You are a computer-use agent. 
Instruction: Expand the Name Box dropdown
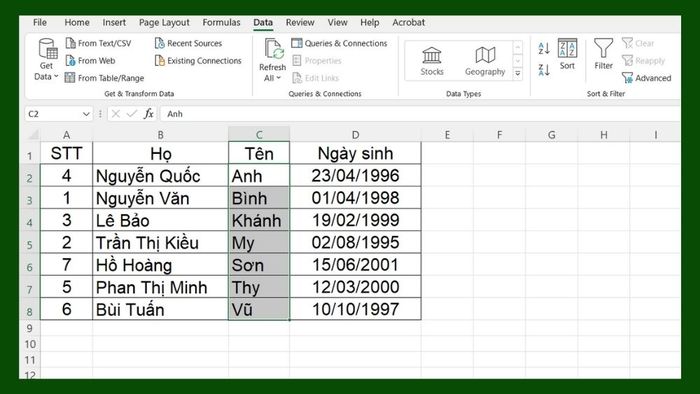coord(86,114)
